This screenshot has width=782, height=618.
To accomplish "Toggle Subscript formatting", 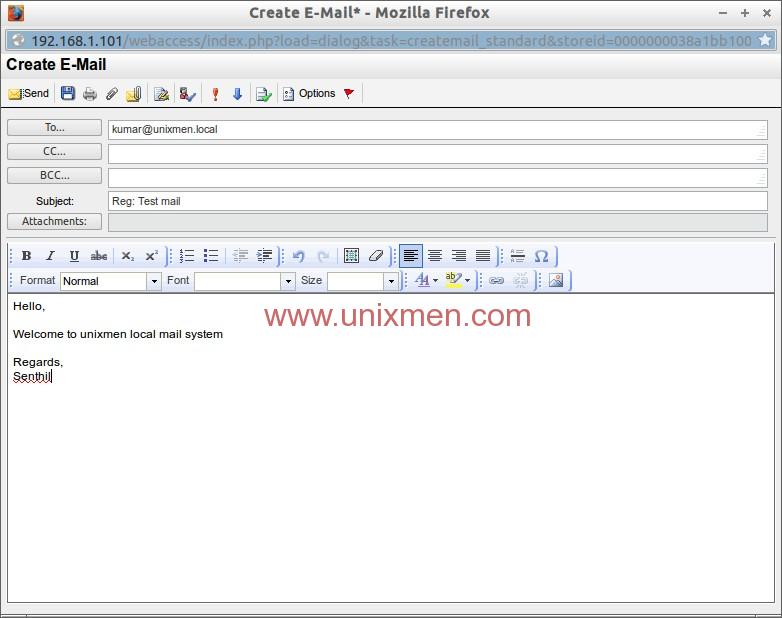I will click(128, 256).
